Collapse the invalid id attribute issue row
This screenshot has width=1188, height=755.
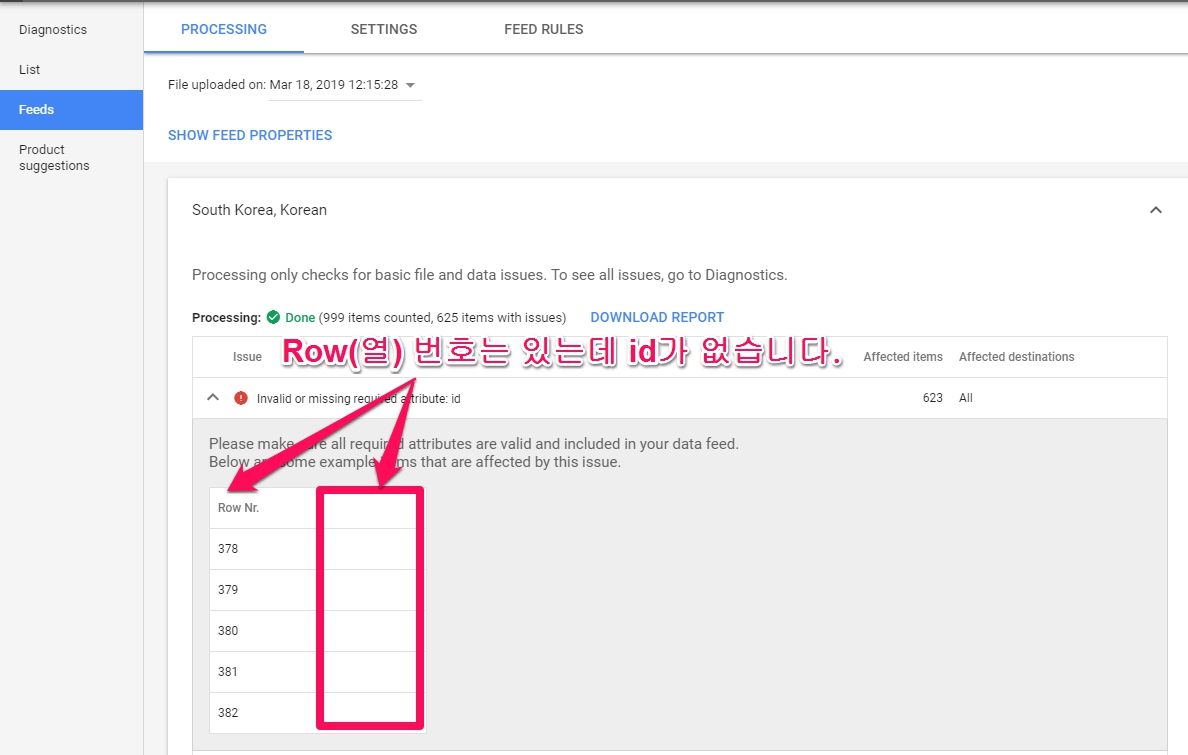[x=212, y=398]
